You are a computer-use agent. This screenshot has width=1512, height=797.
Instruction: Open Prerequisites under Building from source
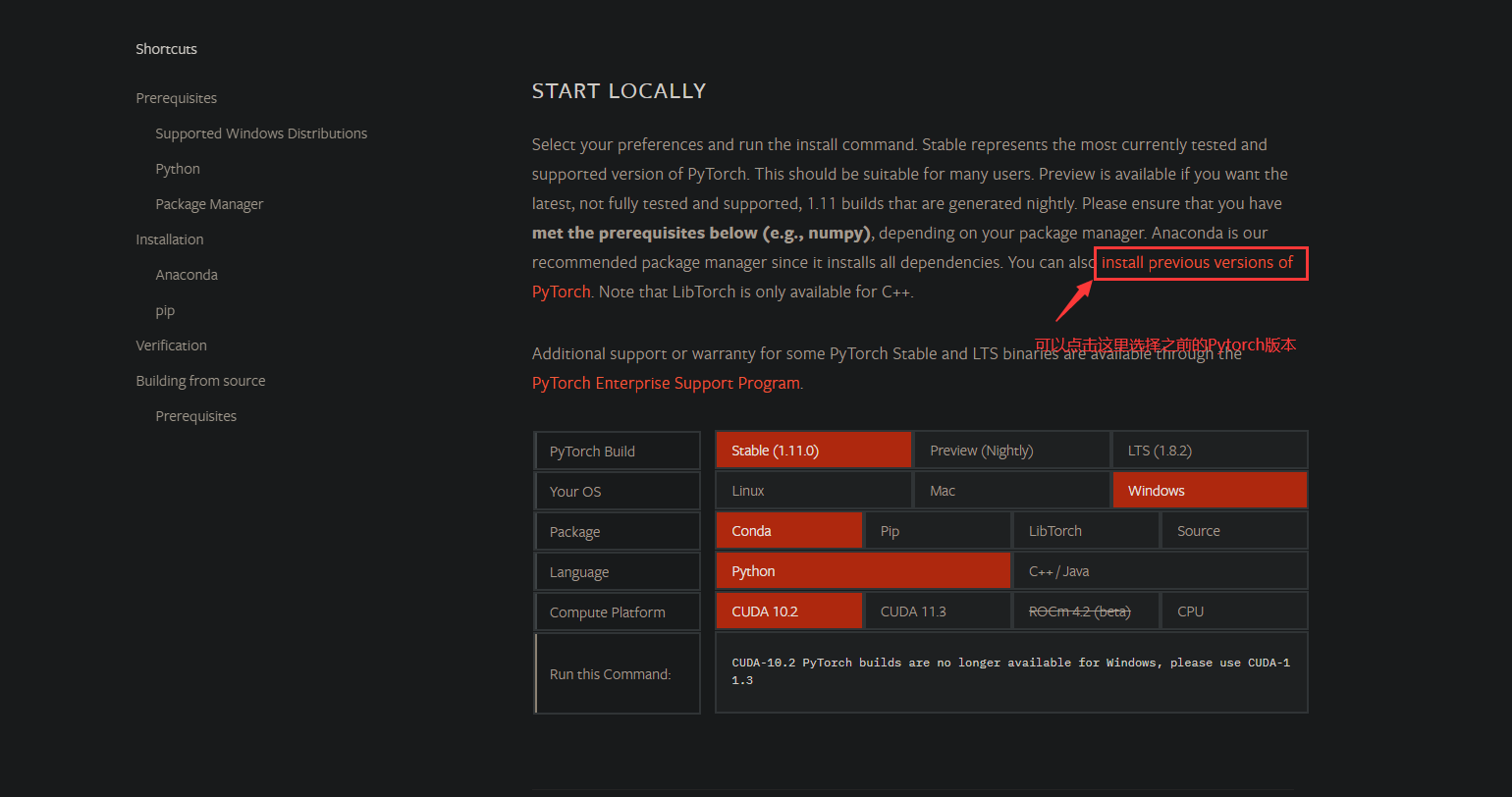(196, 416)
